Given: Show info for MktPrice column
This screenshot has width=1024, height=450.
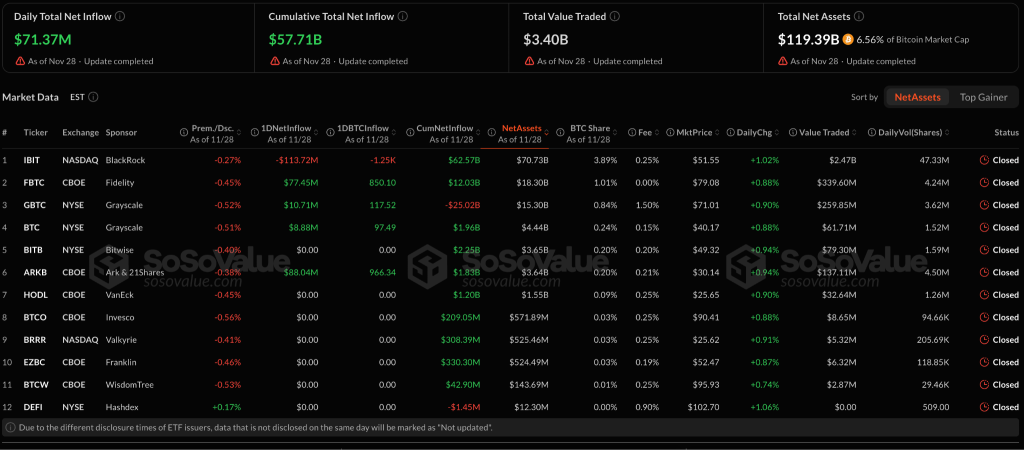Looking at the screenshot, I should [671, 133].
